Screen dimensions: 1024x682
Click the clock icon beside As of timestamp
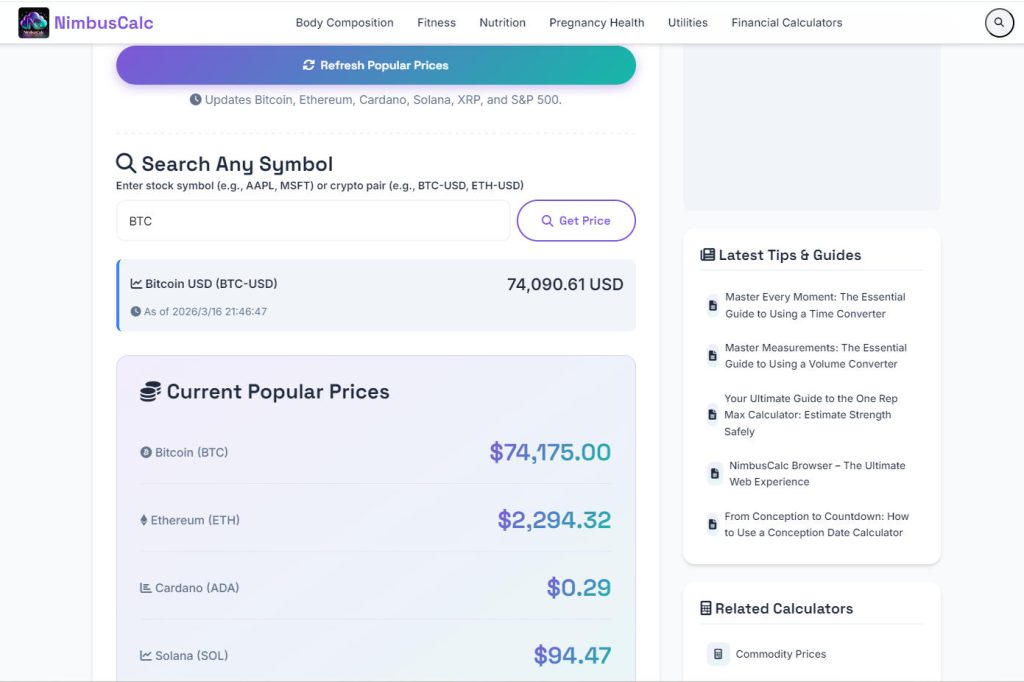[136, 312]
